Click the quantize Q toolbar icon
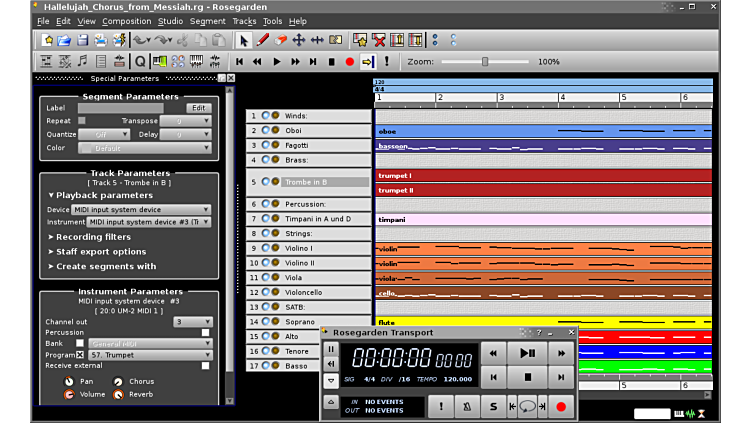This screenshot has width=752, height=423. 140,61
